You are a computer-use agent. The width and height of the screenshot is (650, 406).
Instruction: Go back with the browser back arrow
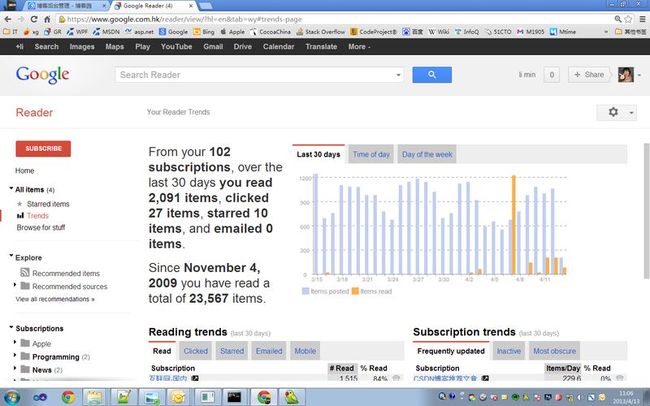click(x=8, y=19)
